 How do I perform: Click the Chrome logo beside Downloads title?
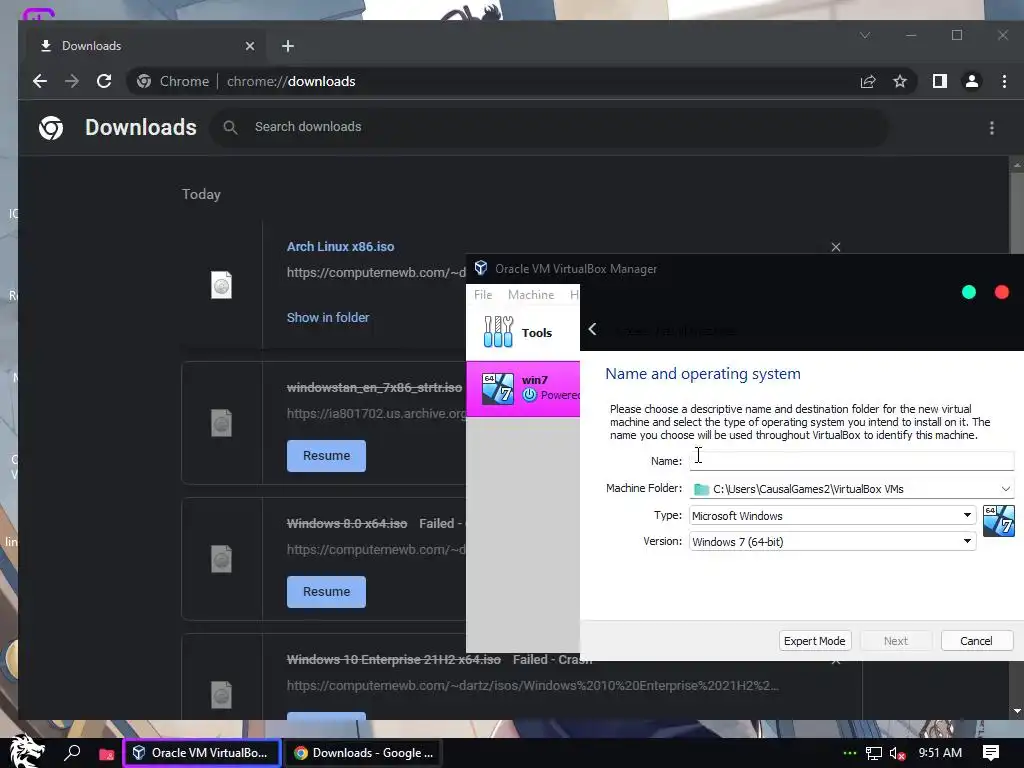click(51, 128)
